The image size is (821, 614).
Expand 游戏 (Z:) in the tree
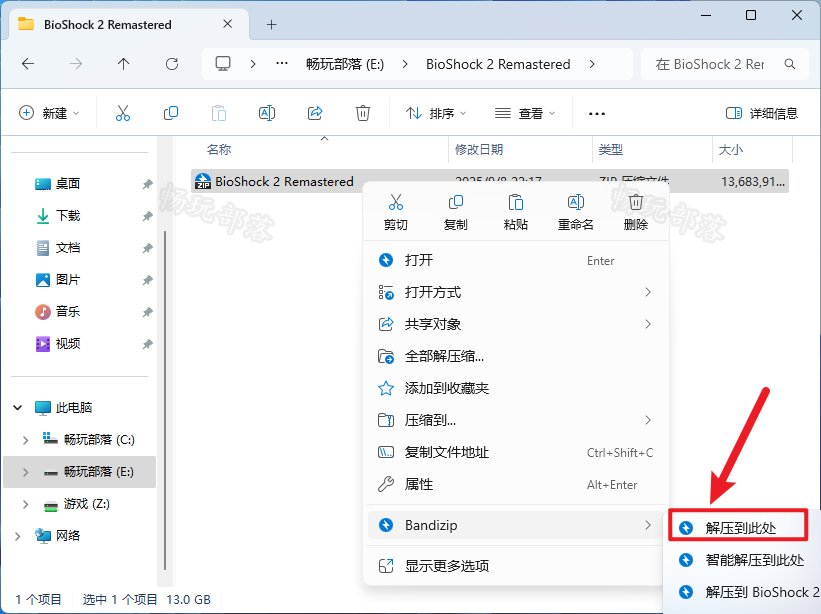25,504
